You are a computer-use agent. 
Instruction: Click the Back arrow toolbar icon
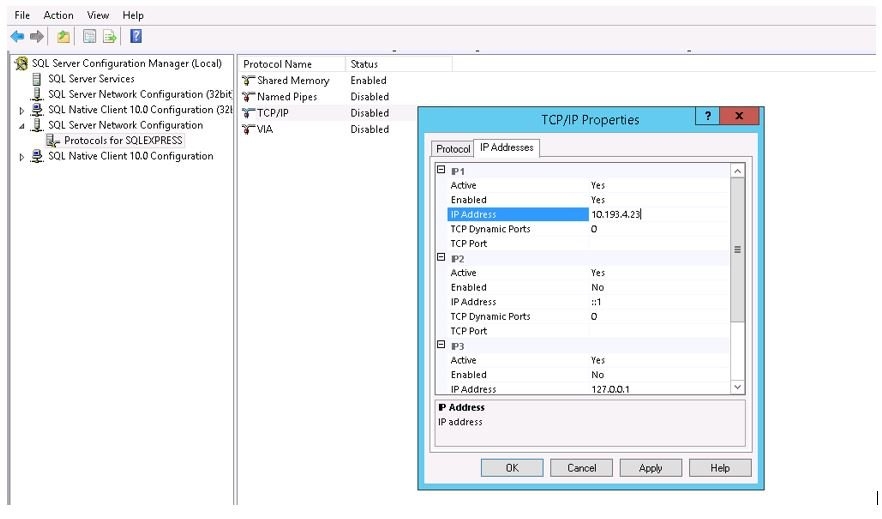coord(17,37)
